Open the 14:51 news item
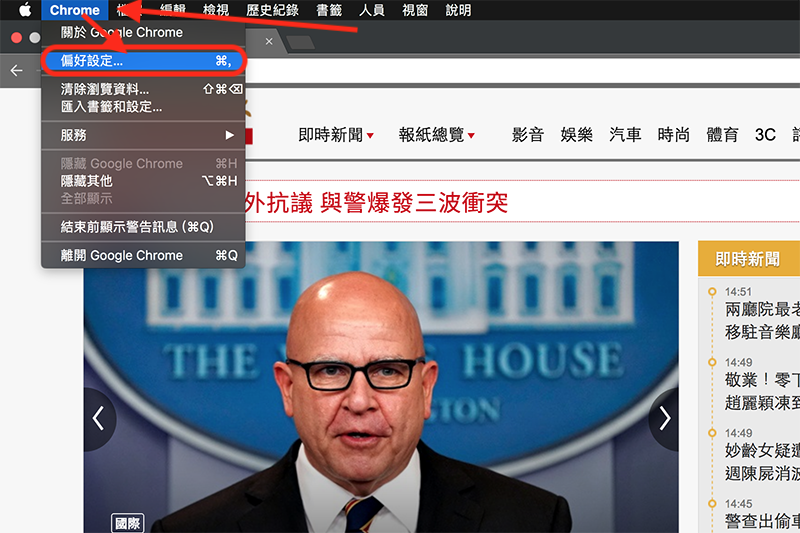Screen dimensions: 800x533 pos(760,310)
